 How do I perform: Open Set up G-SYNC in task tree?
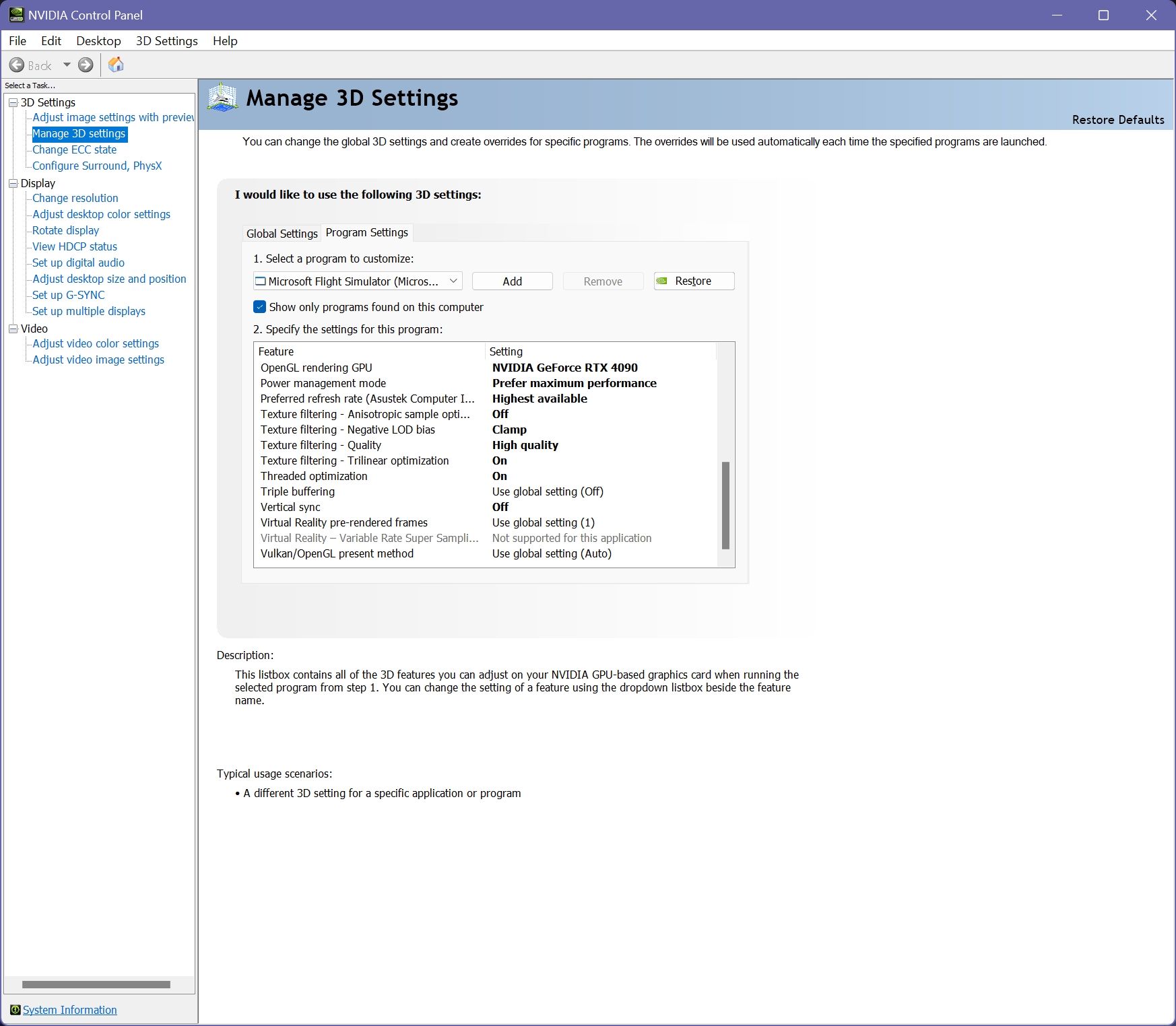click(69, 295)
